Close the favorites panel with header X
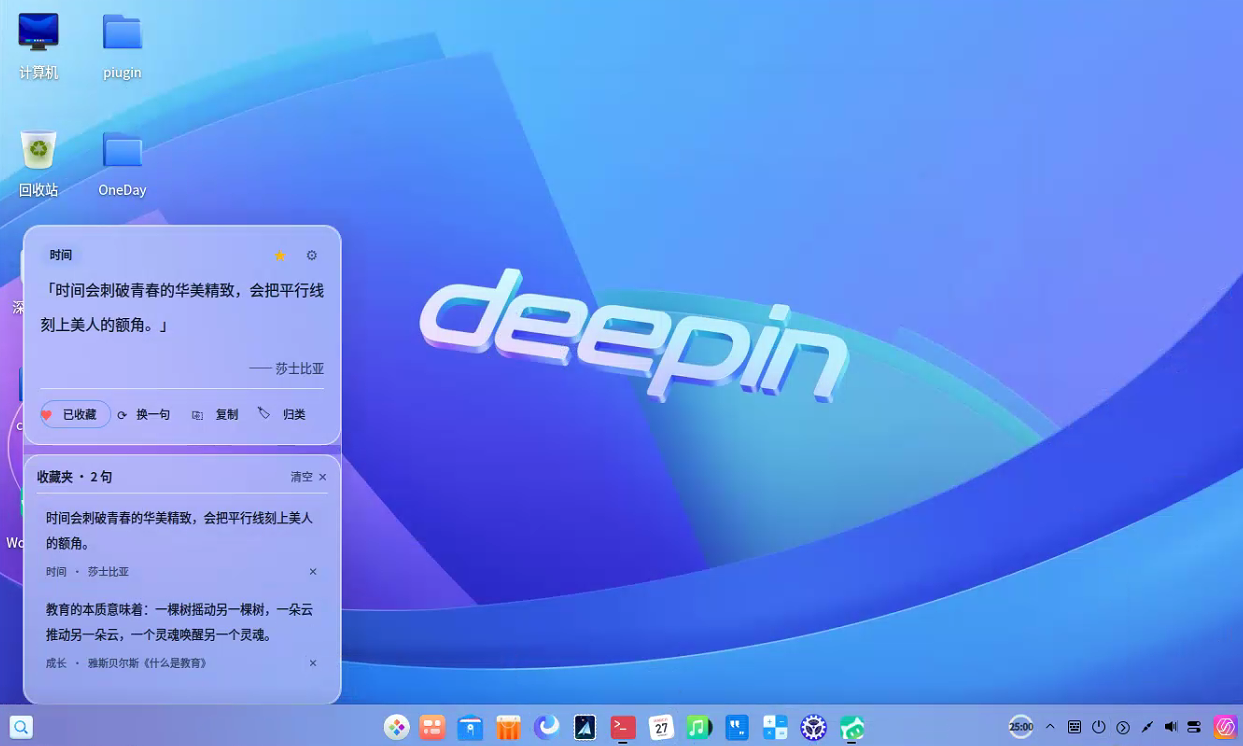 coord(323,477)
